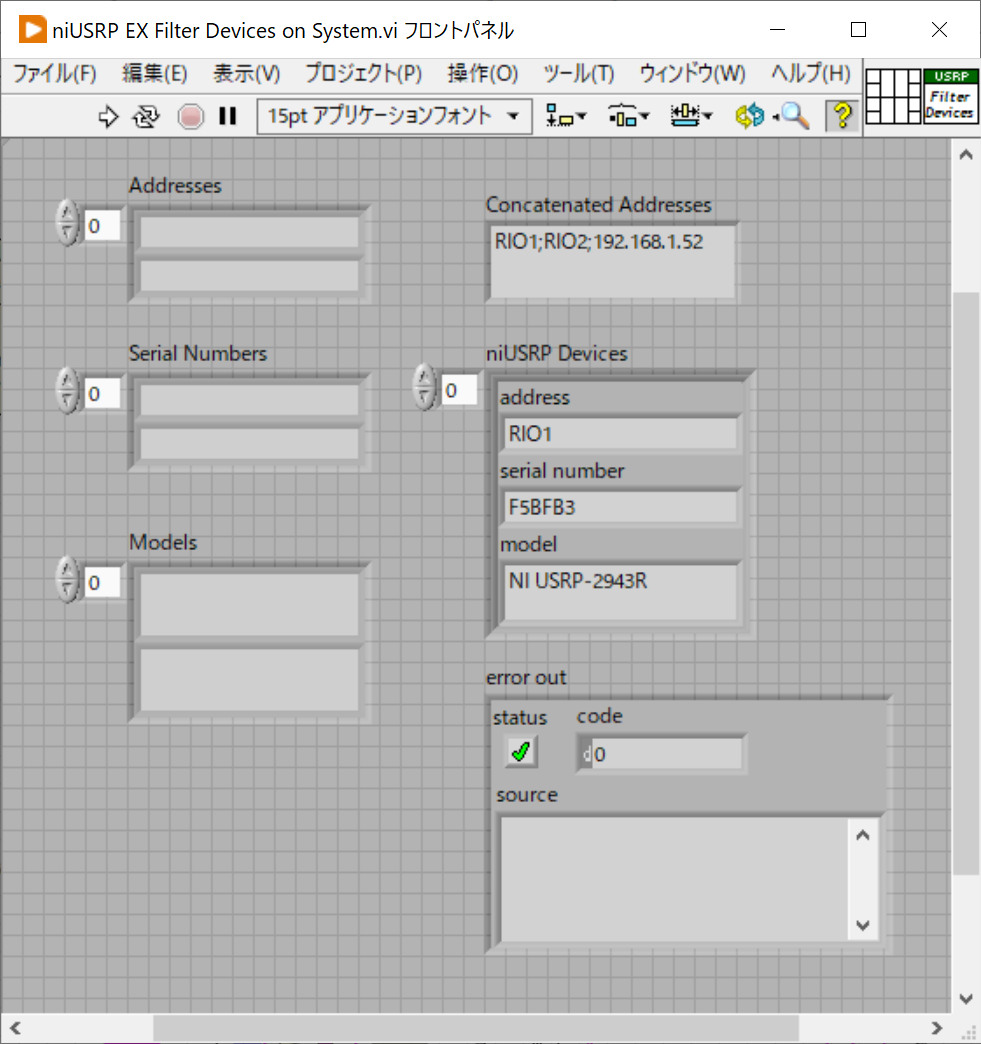
Task: Click the front panel scroll down arrow
Action: pos(966,998)
